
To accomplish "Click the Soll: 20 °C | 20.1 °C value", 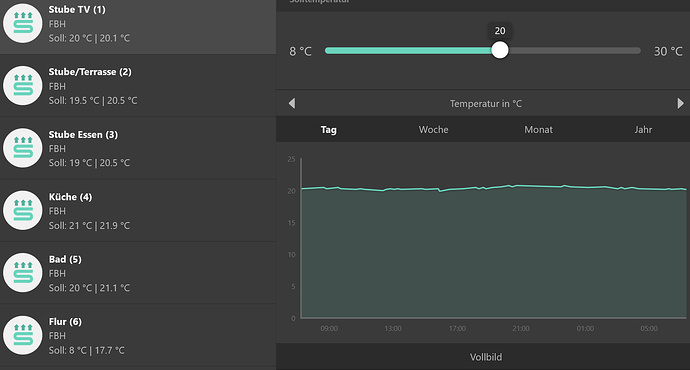I will pyautogui.click(x=89, y=38).
